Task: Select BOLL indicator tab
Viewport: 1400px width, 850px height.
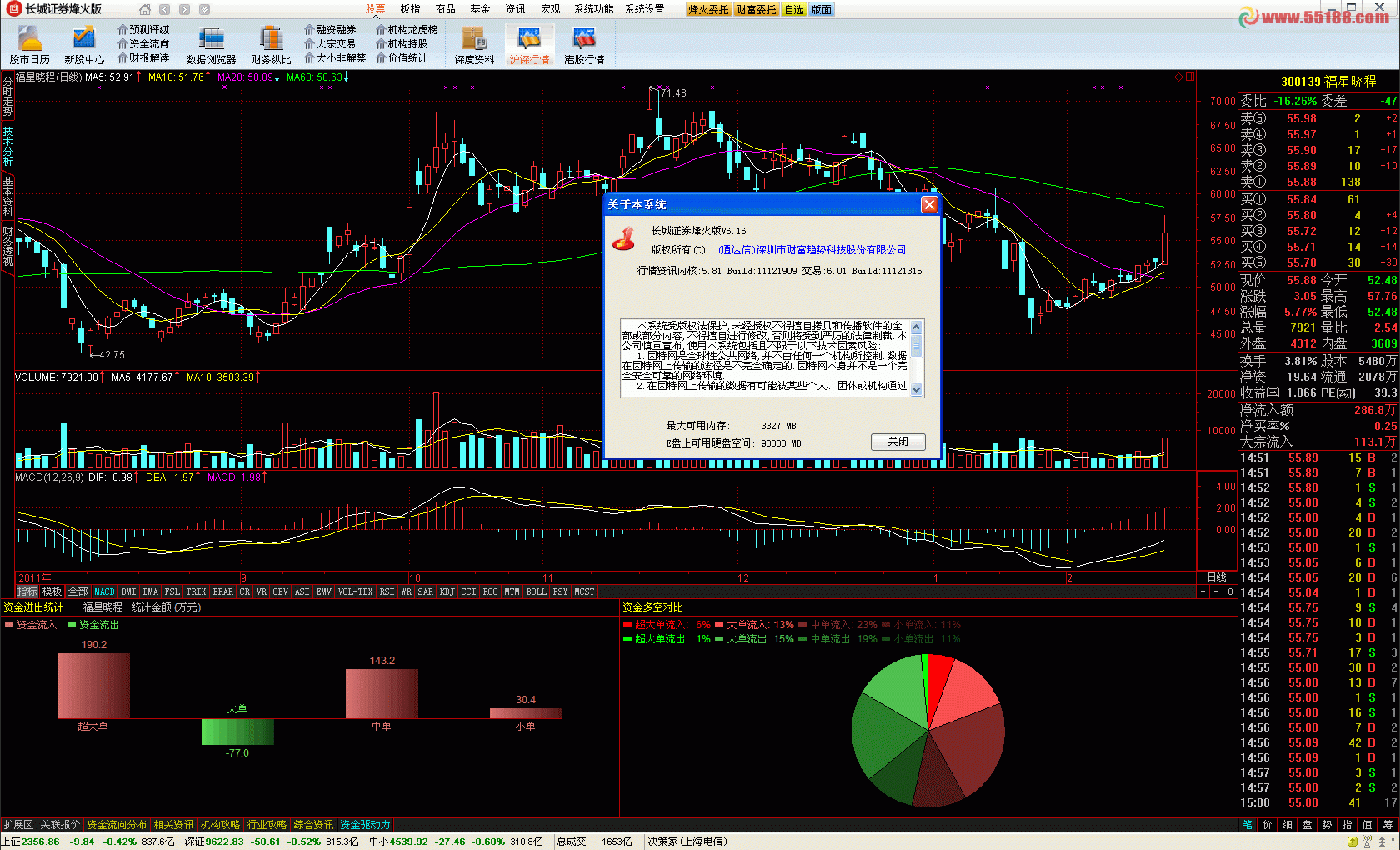Action: 537,592
